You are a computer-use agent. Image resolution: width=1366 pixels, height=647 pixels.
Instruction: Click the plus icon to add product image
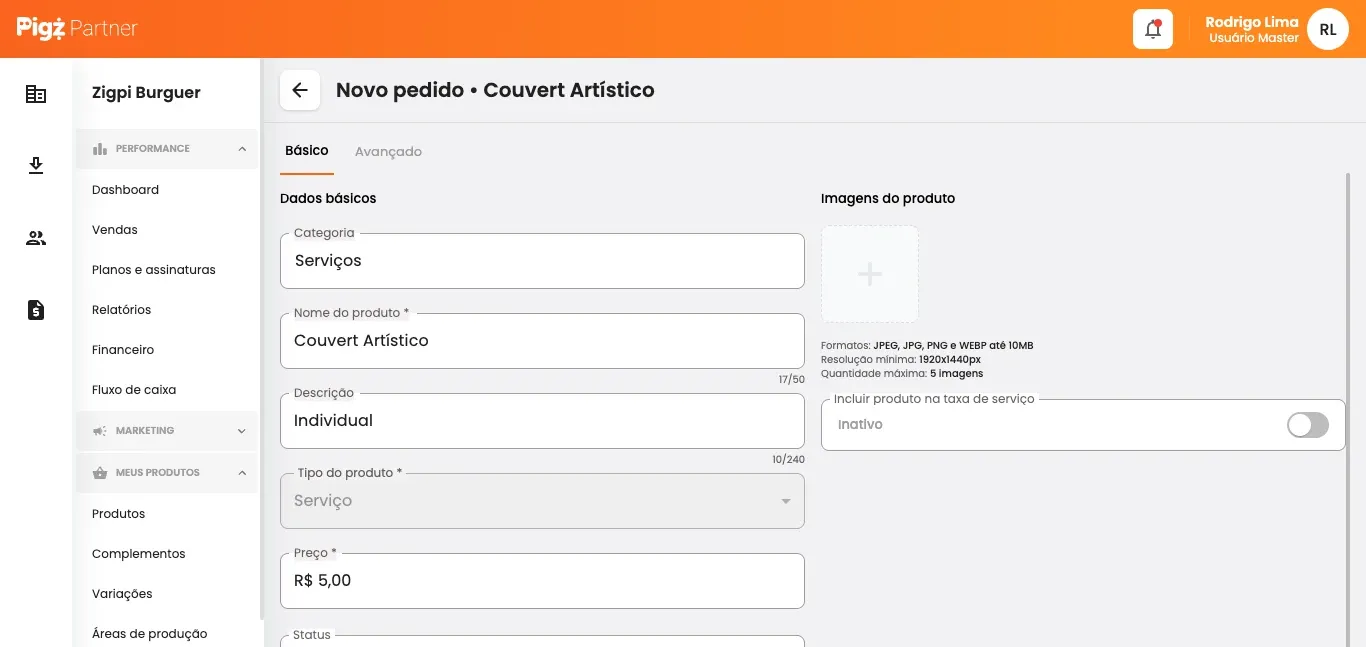[x=869, y=273]
